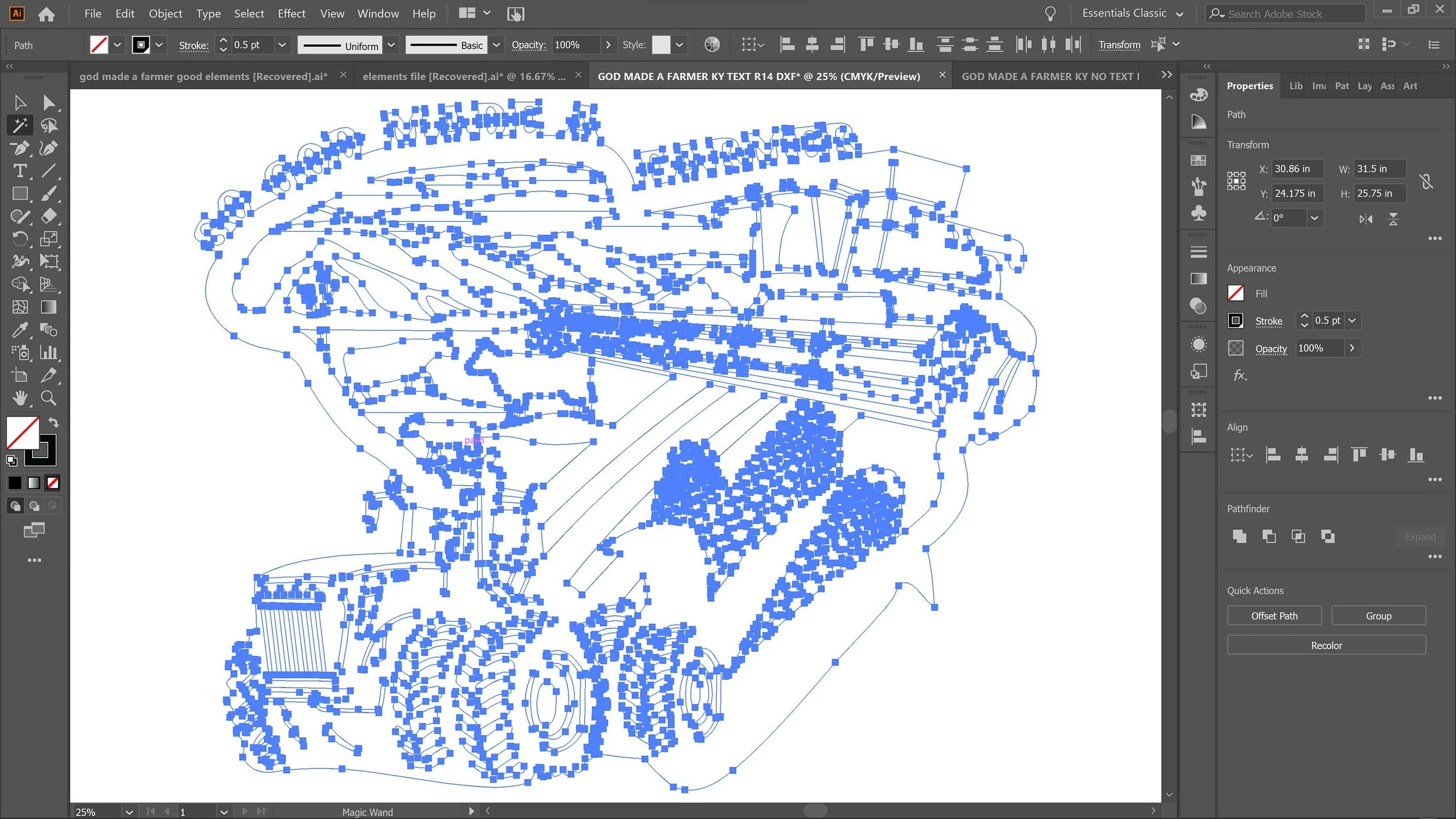Select the Magic Wand tool
The width and height of the screenshot is (1456, 819).
20,125
